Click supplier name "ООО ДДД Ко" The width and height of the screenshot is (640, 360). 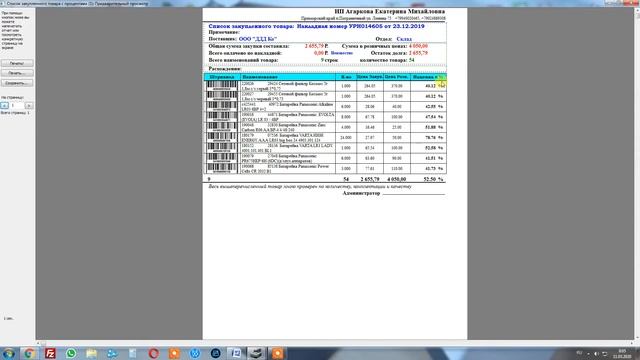point(258,39)
